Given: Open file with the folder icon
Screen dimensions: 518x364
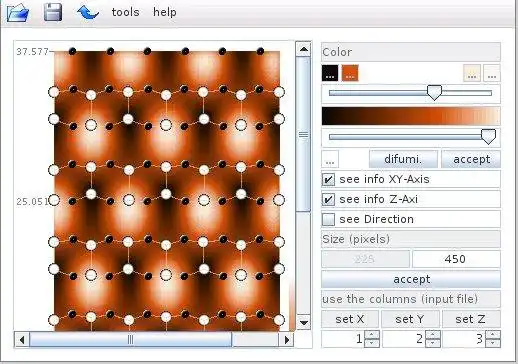Looking at the screenshot, I should [x=18, y=12].
